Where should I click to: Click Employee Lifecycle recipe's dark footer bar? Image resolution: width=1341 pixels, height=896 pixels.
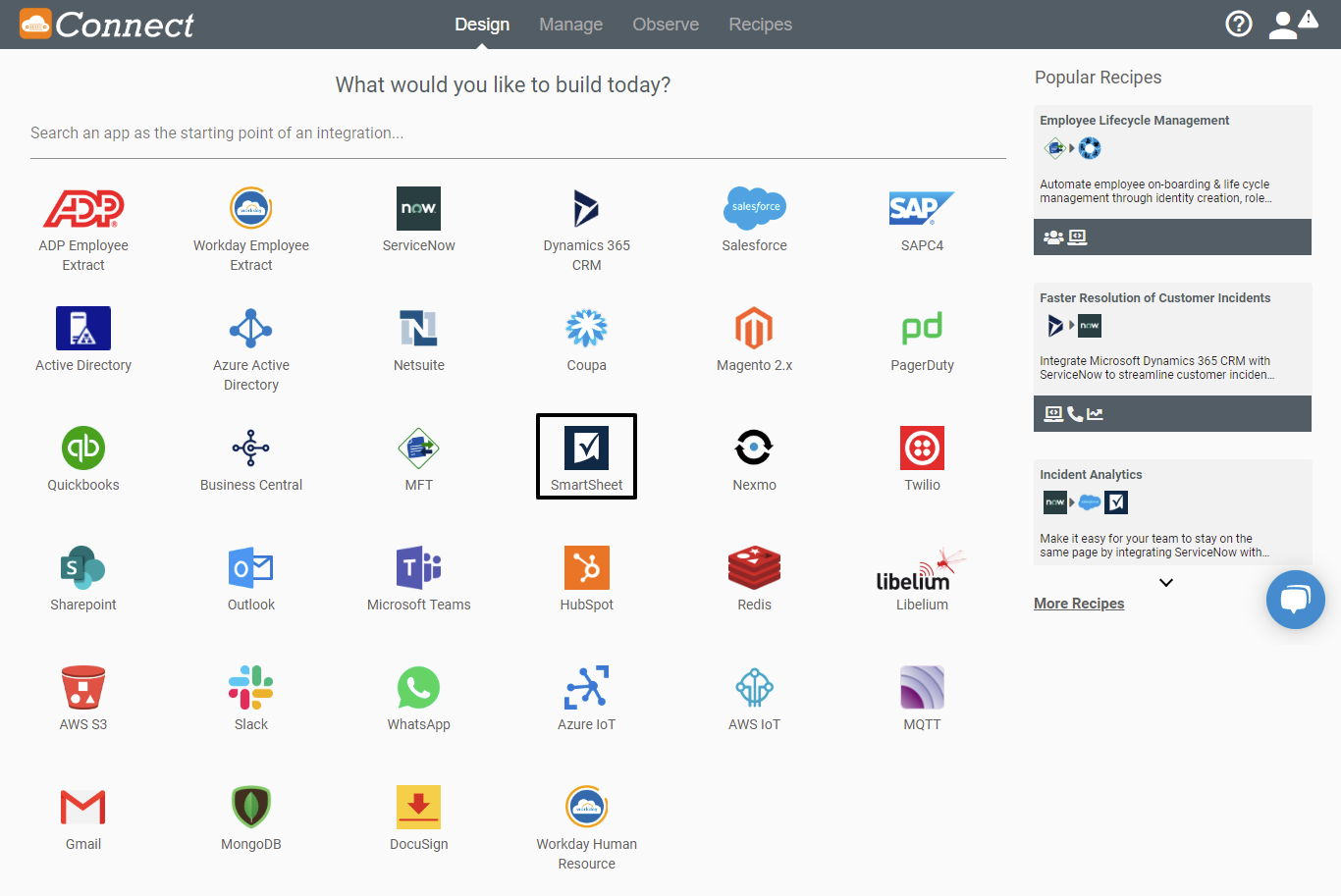click(x=1172, y=237)
